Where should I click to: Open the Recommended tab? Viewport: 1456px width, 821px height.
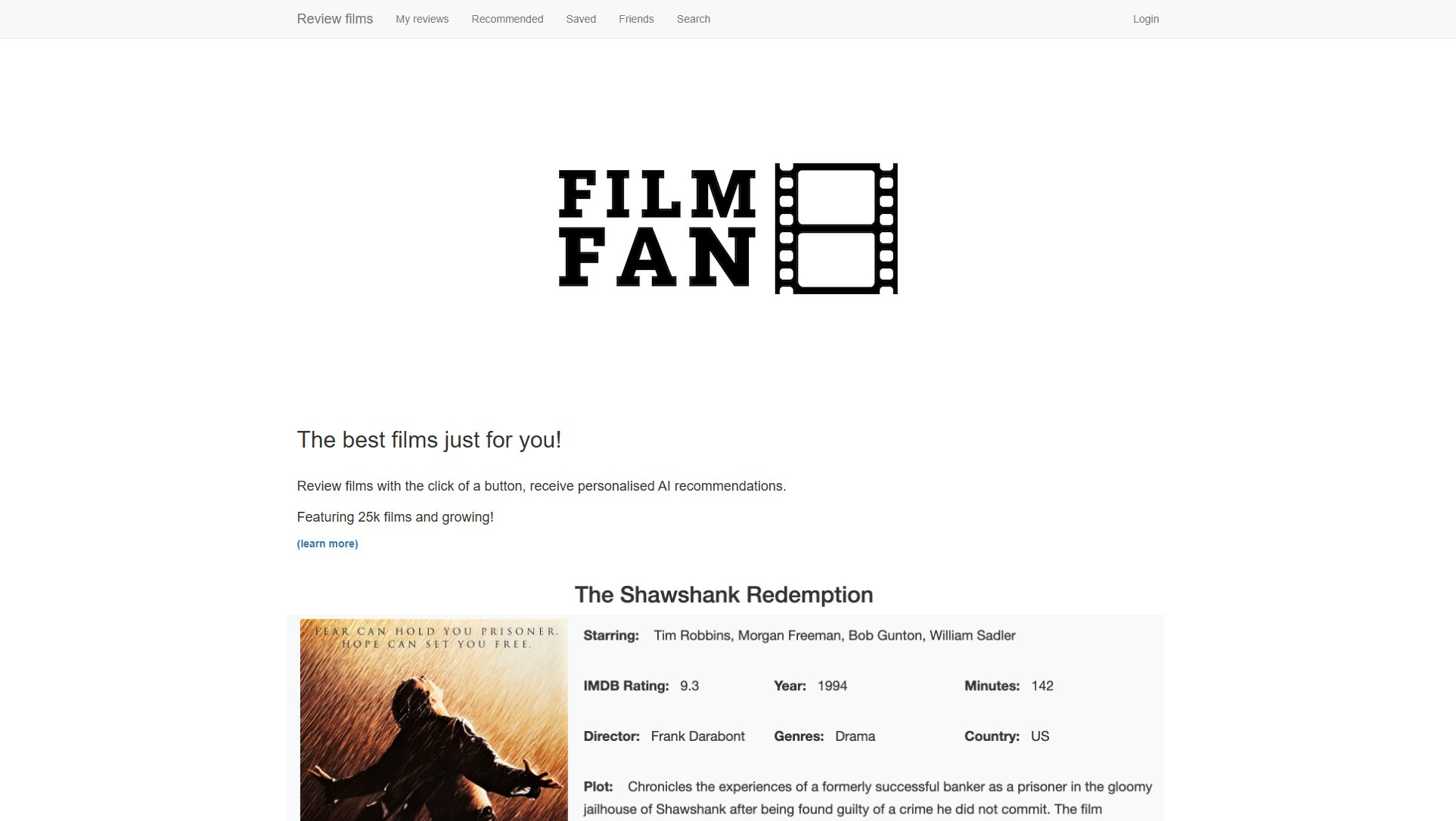508,19
